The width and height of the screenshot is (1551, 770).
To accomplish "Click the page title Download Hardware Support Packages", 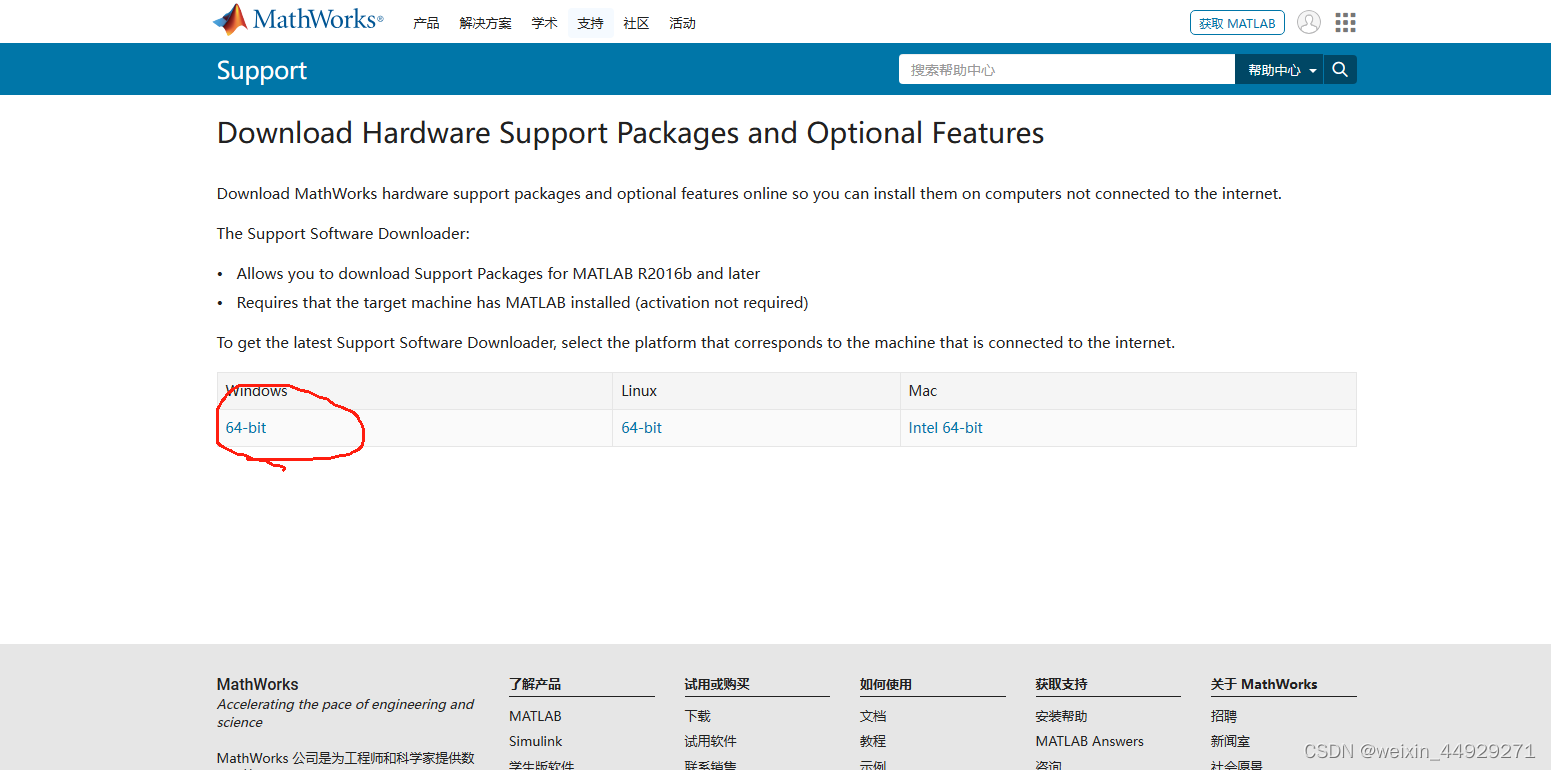I will [630, 133].
